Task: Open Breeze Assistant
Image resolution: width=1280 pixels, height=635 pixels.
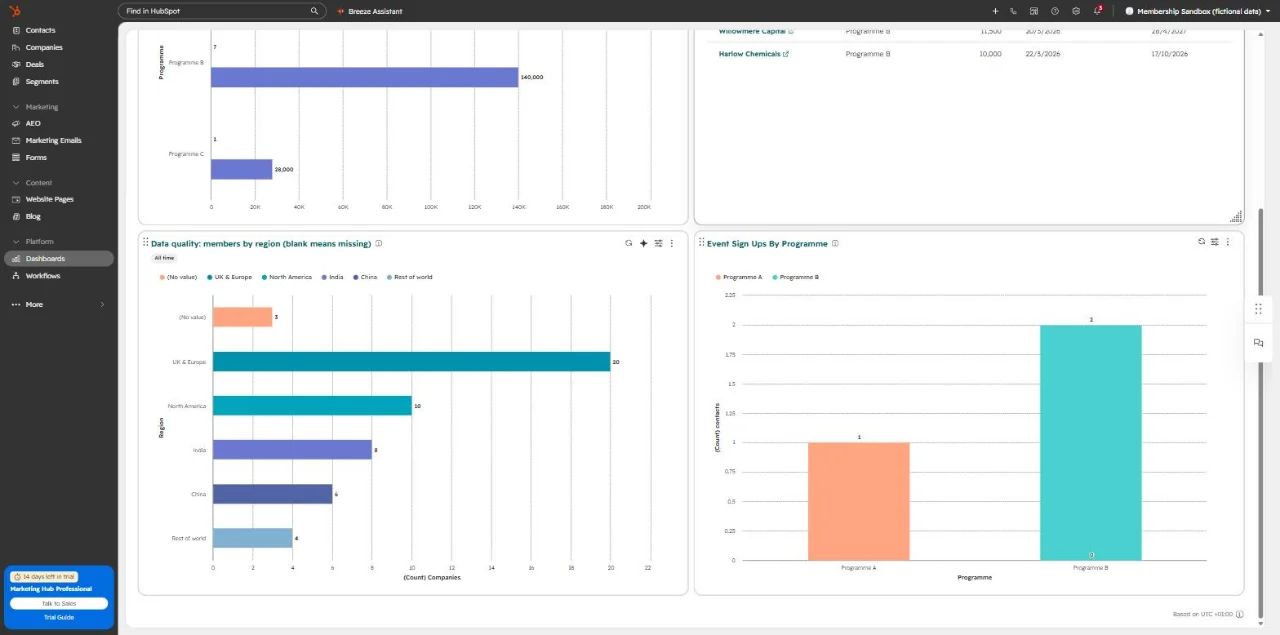Action: (370, 11)
